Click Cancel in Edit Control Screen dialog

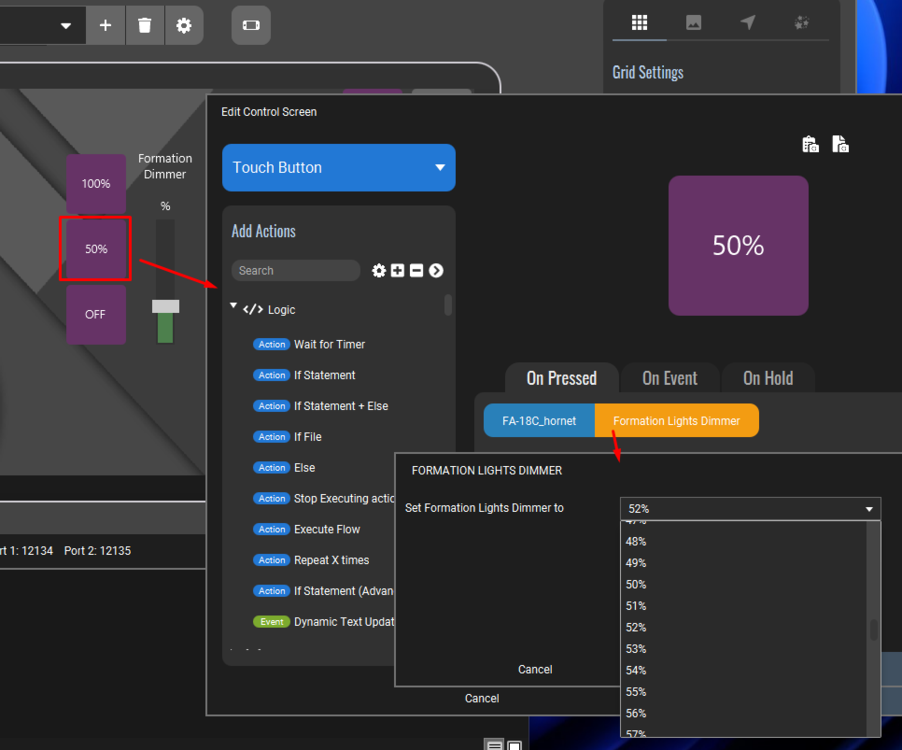[x=482, y=698]
